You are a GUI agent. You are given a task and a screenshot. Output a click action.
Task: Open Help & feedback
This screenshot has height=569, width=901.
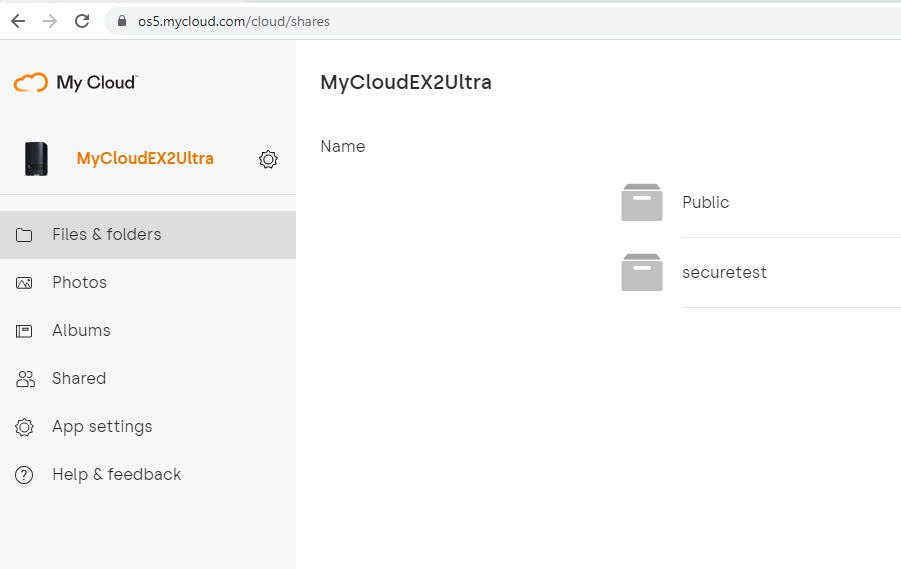point(148,475)
